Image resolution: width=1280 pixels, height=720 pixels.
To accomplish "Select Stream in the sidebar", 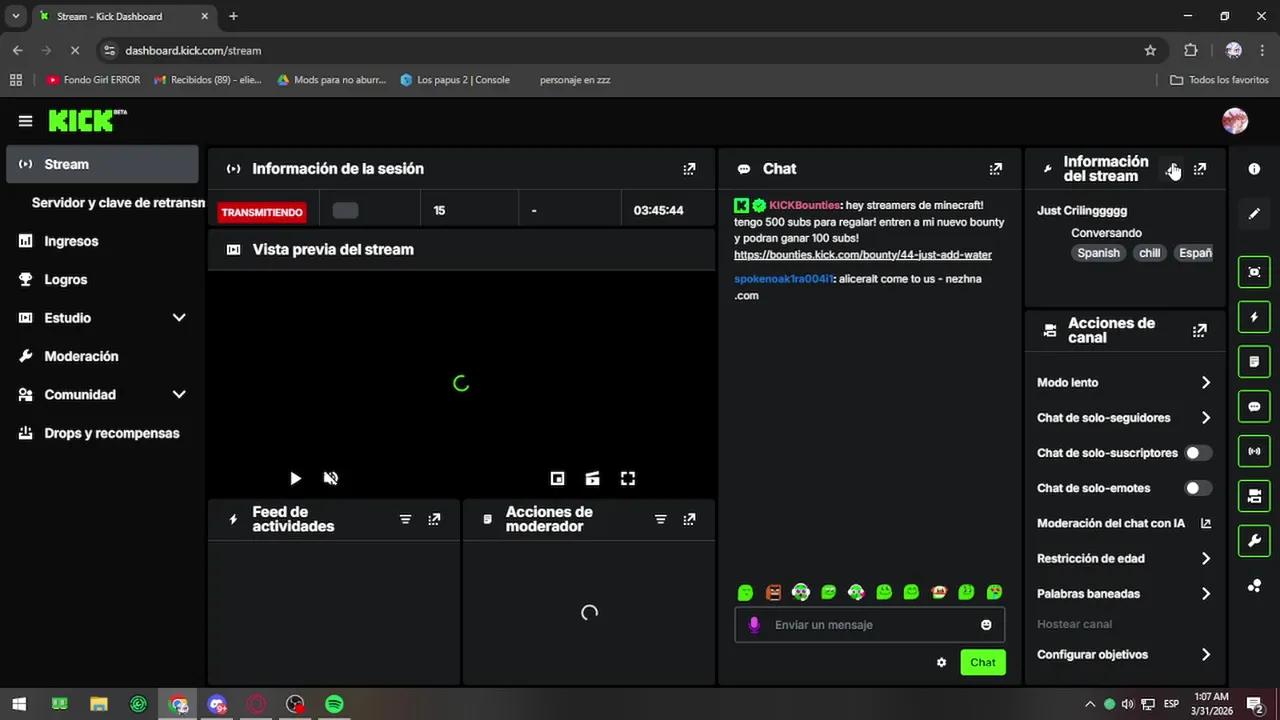I will point(102,164).
